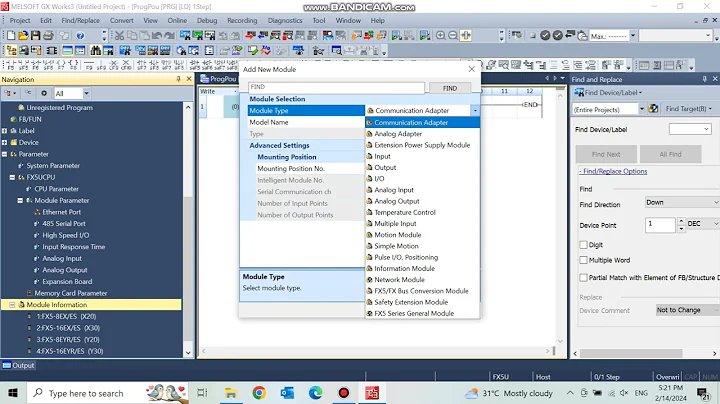Click the Redo arrow icon
Image resolution: width=720 pixels, height=404 pixels.
169,35
